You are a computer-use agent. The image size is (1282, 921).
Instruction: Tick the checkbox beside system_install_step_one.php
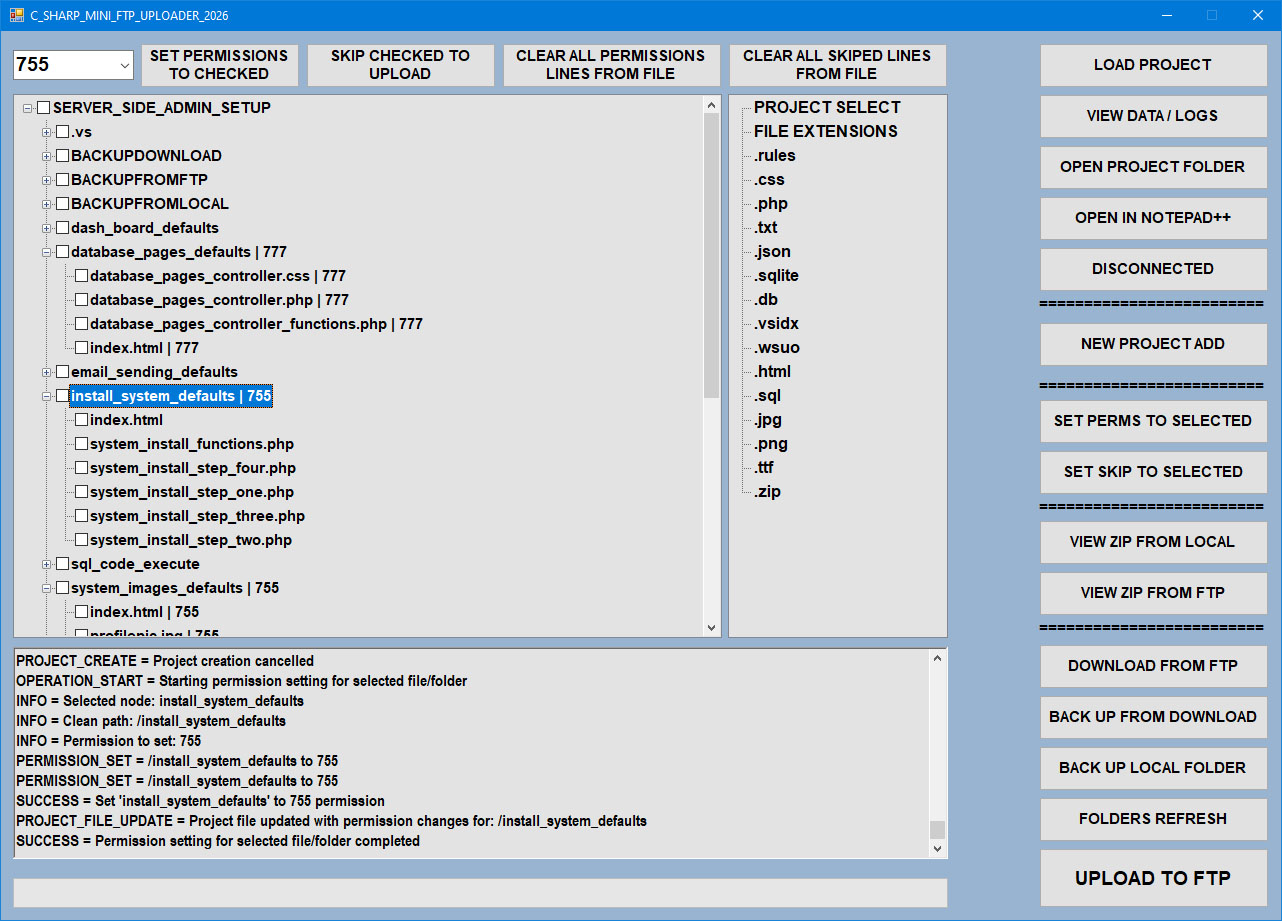tap(81, 492)
